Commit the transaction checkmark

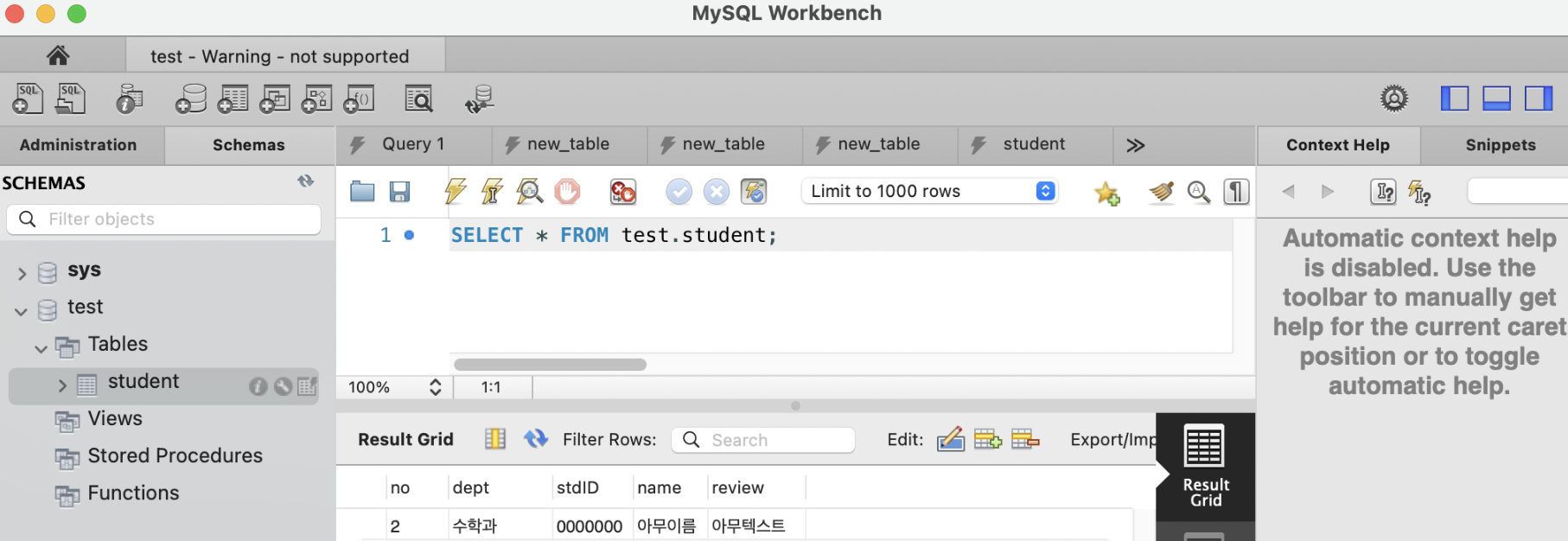tap(679, 191)
